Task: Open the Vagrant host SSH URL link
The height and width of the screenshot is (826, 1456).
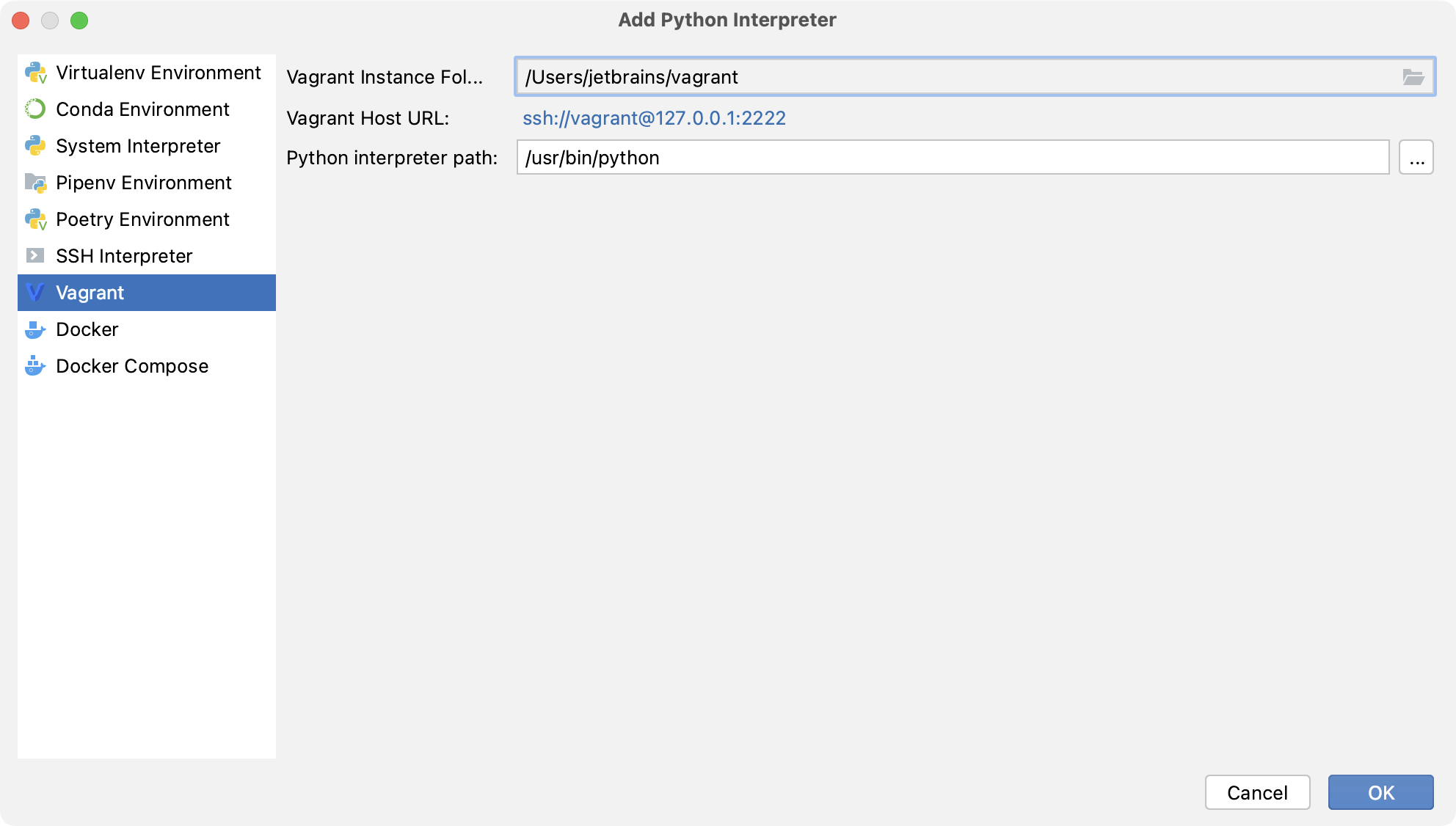Action: point(654,118)
